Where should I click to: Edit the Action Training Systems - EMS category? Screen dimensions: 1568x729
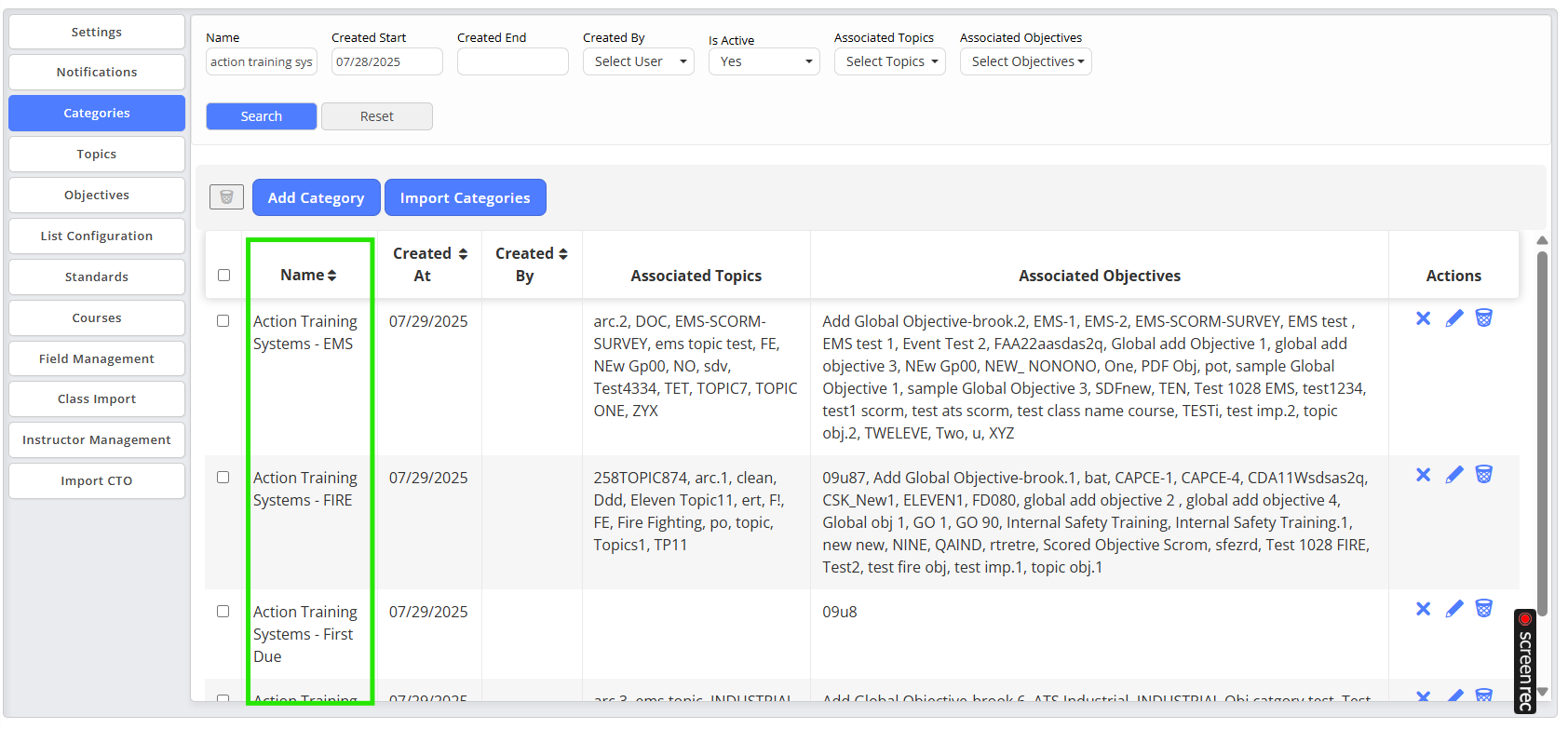click(x=1453, y=318)
